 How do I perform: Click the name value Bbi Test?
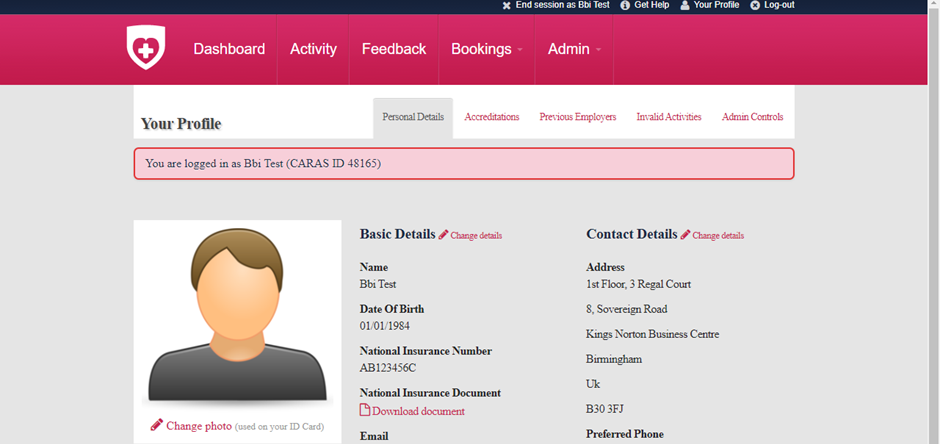(x=378, y=284)
